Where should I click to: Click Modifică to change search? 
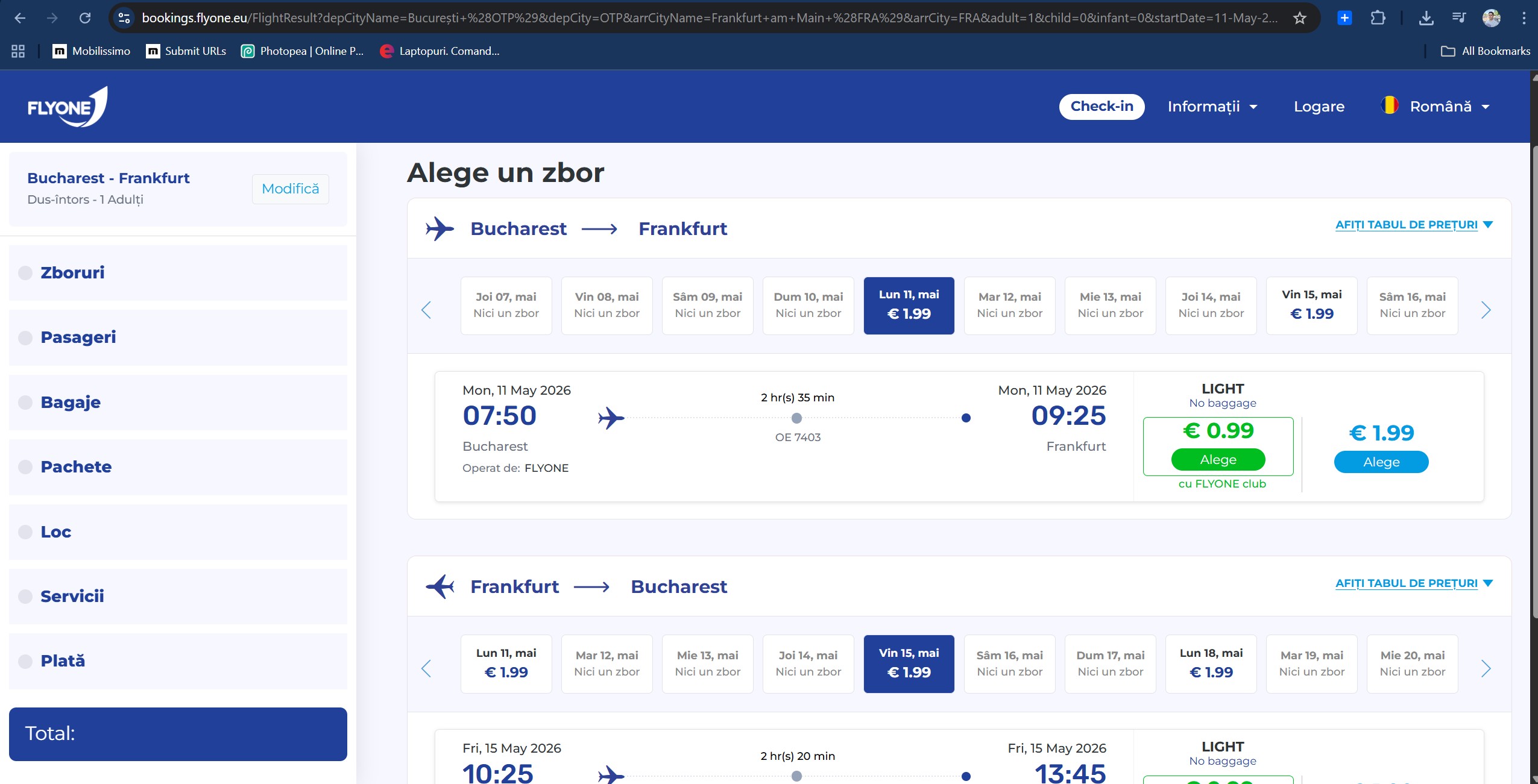coord(290,189)
